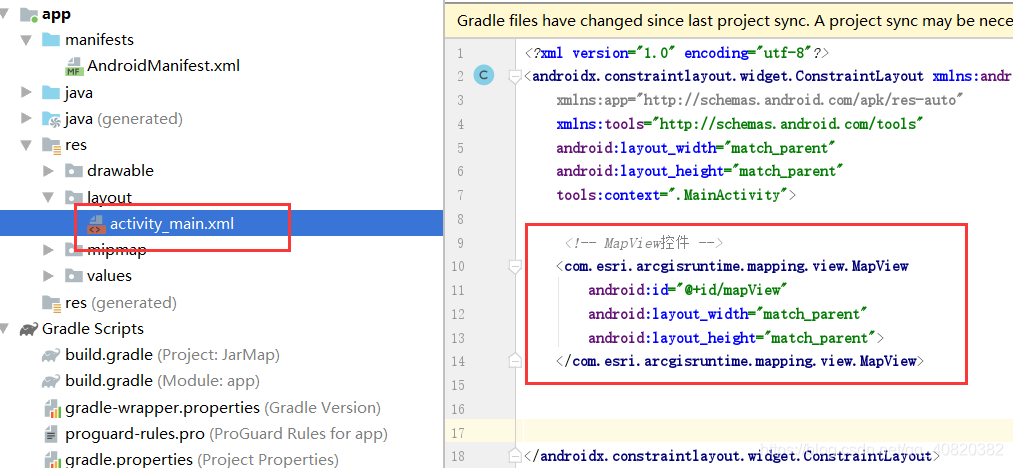Collapse the res folder arrow

pyautogui.click(x=26, y=145)
